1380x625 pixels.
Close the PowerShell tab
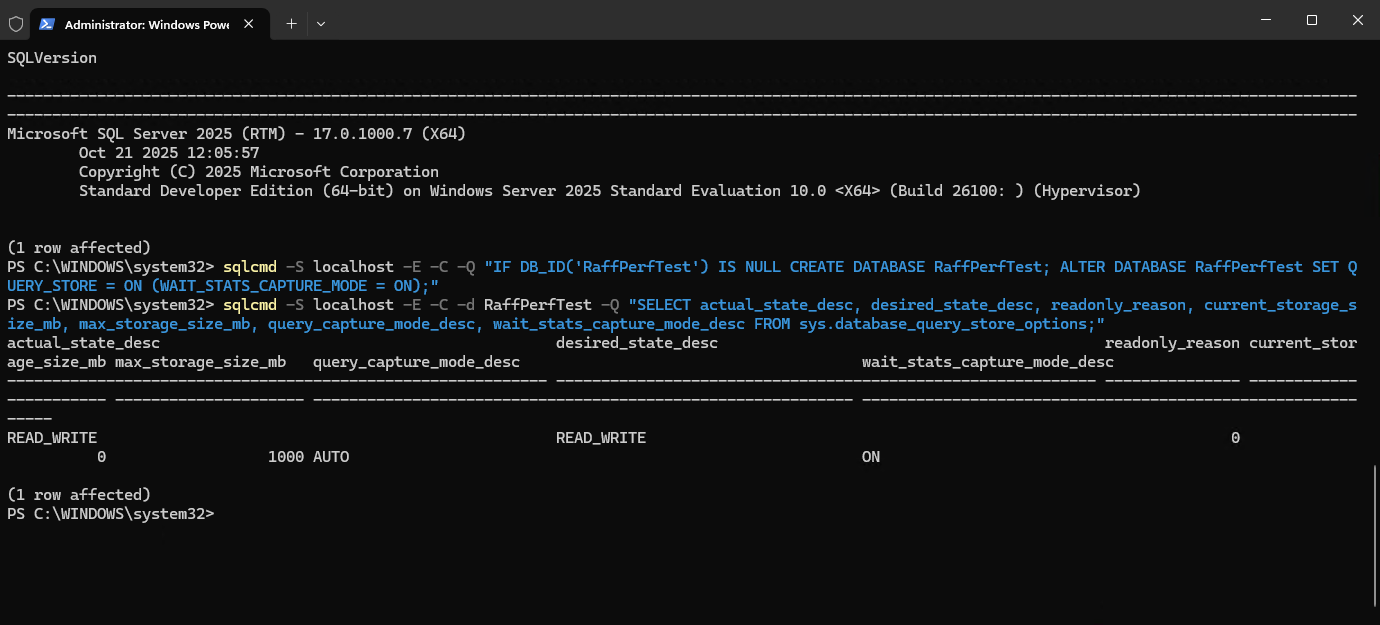pos(251,23)
